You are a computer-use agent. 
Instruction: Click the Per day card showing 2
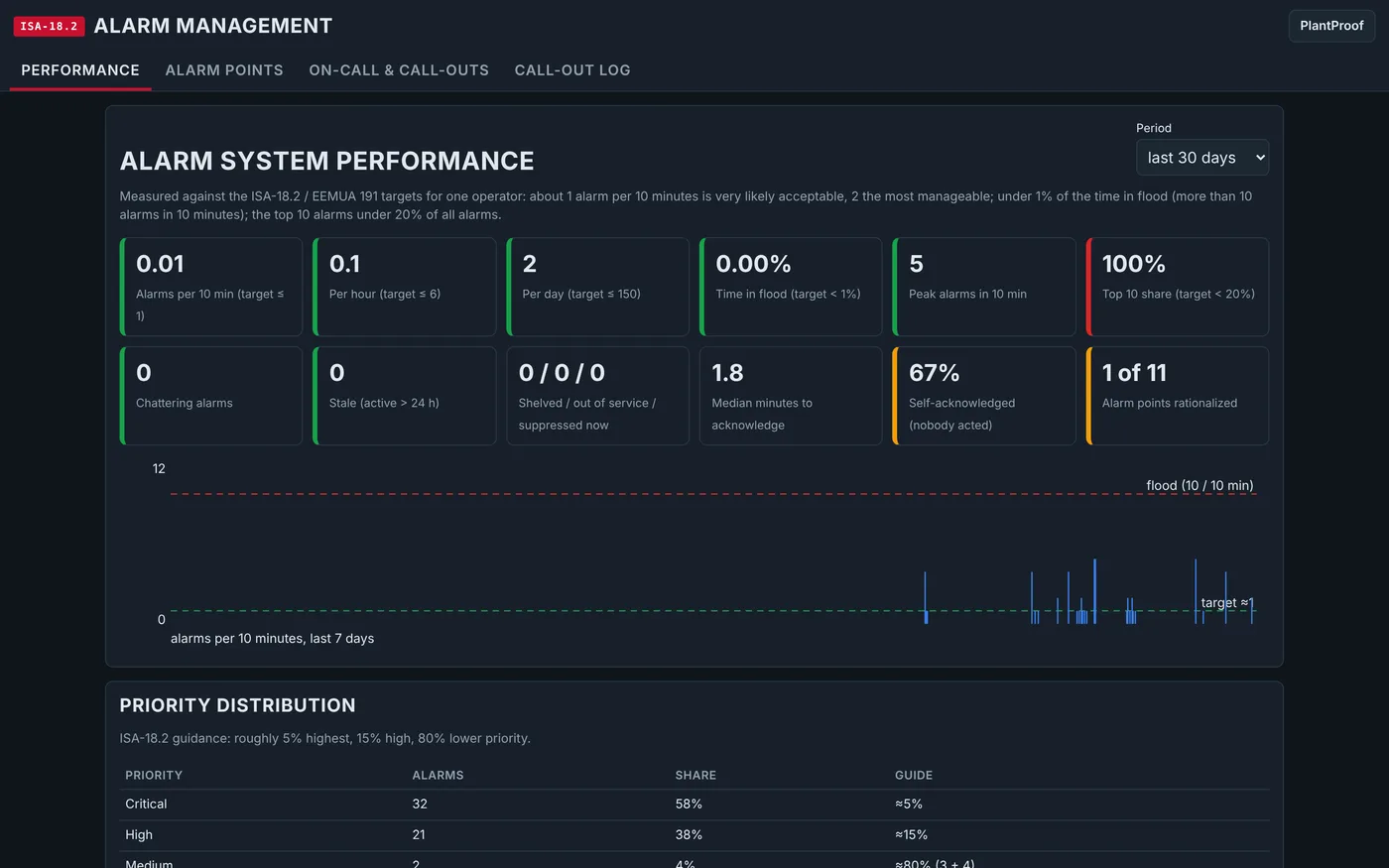click(x=598, y=287)
